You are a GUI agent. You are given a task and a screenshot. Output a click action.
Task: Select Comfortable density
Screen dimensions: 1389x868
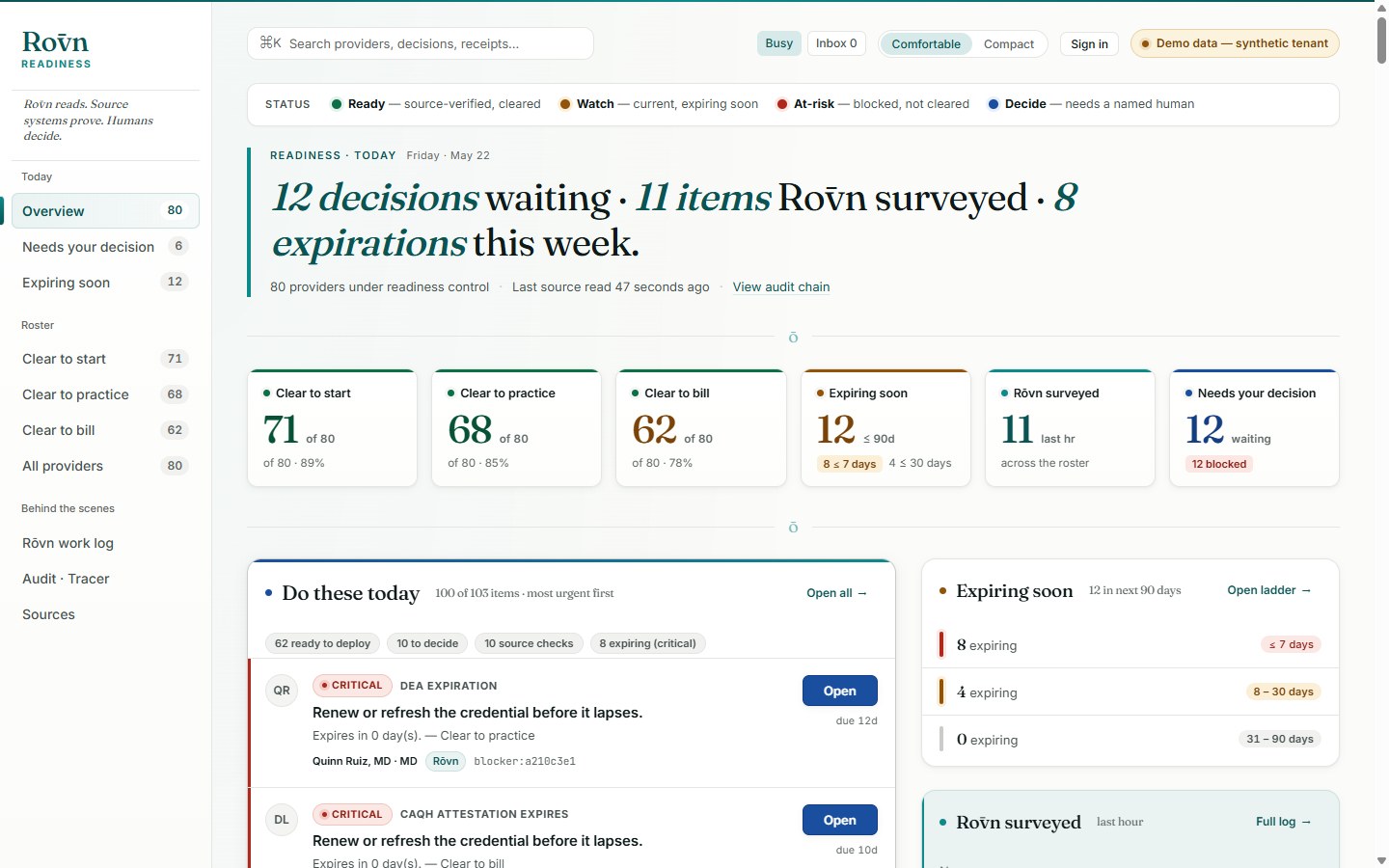(926, 44)
